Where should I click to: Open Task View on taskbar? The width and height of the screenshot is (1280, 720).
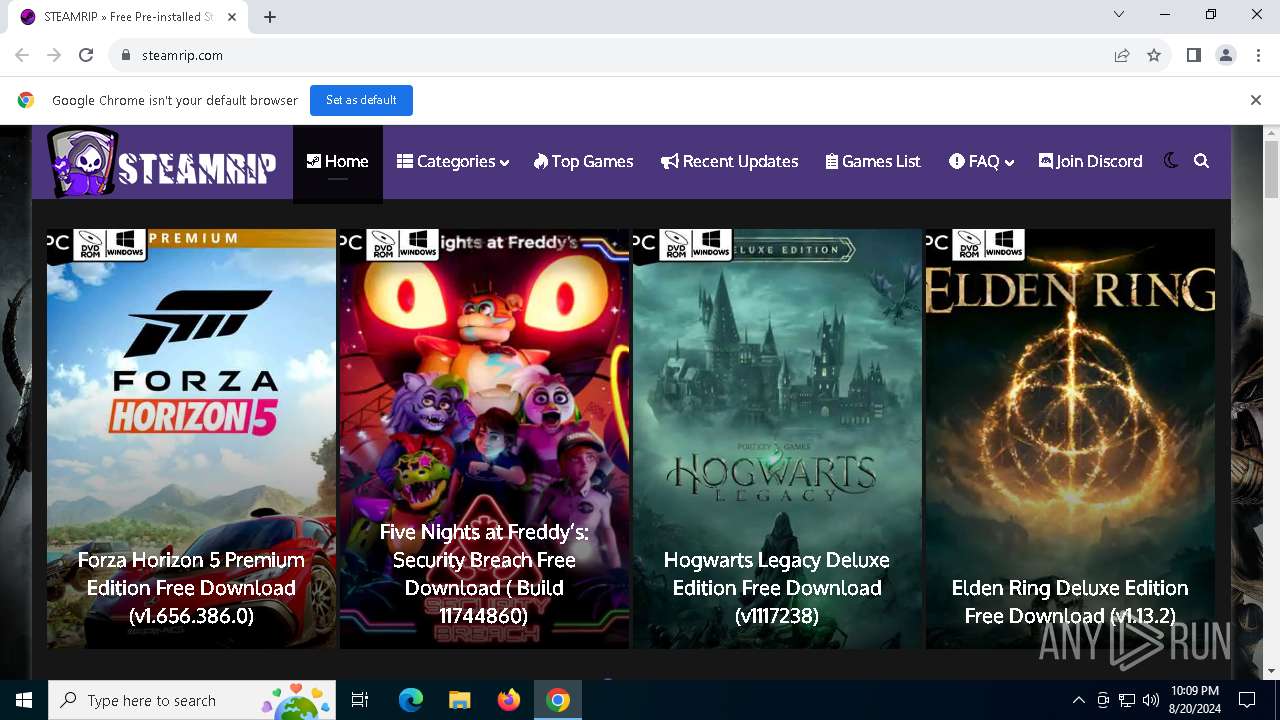(360, 700)
